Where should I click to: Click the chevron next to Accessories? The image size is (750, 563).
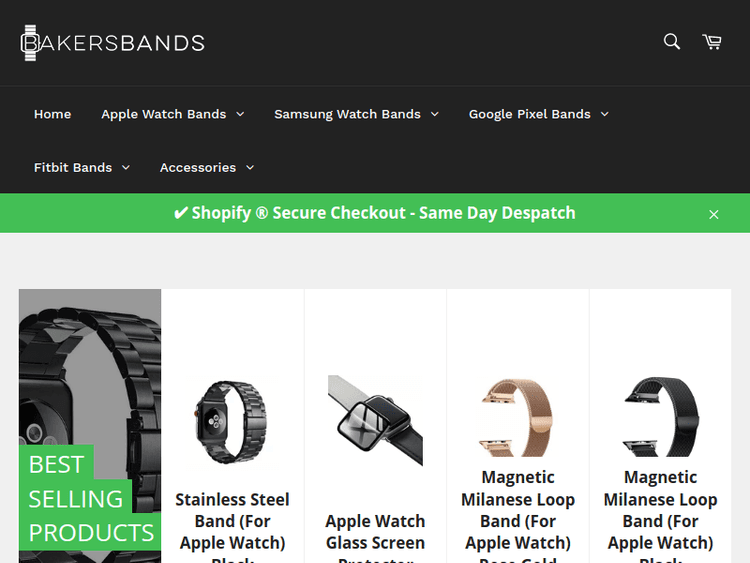tap(250, 168)
